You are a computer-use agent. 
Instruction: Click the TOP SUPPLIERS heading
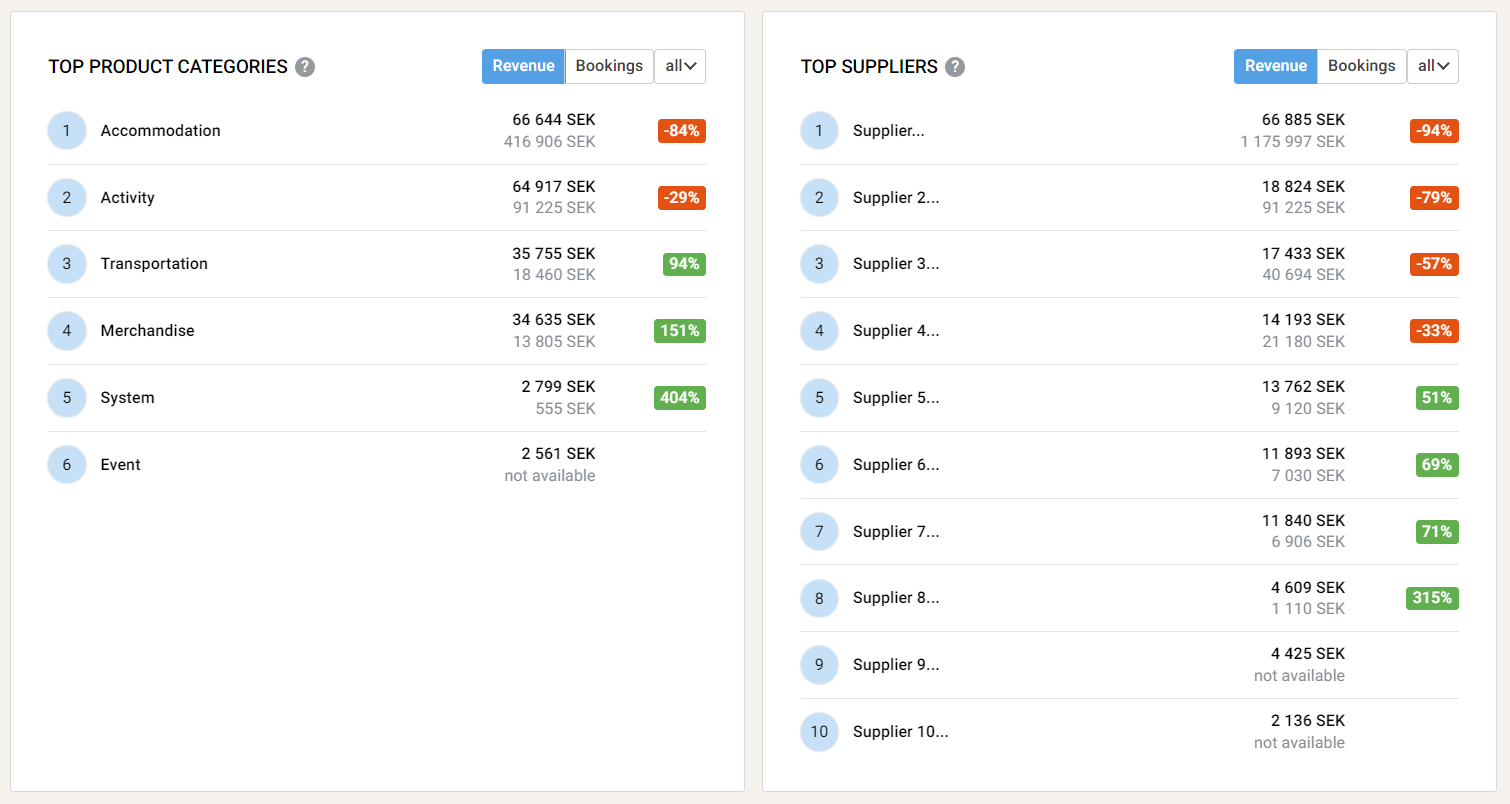tap(869, 67)
